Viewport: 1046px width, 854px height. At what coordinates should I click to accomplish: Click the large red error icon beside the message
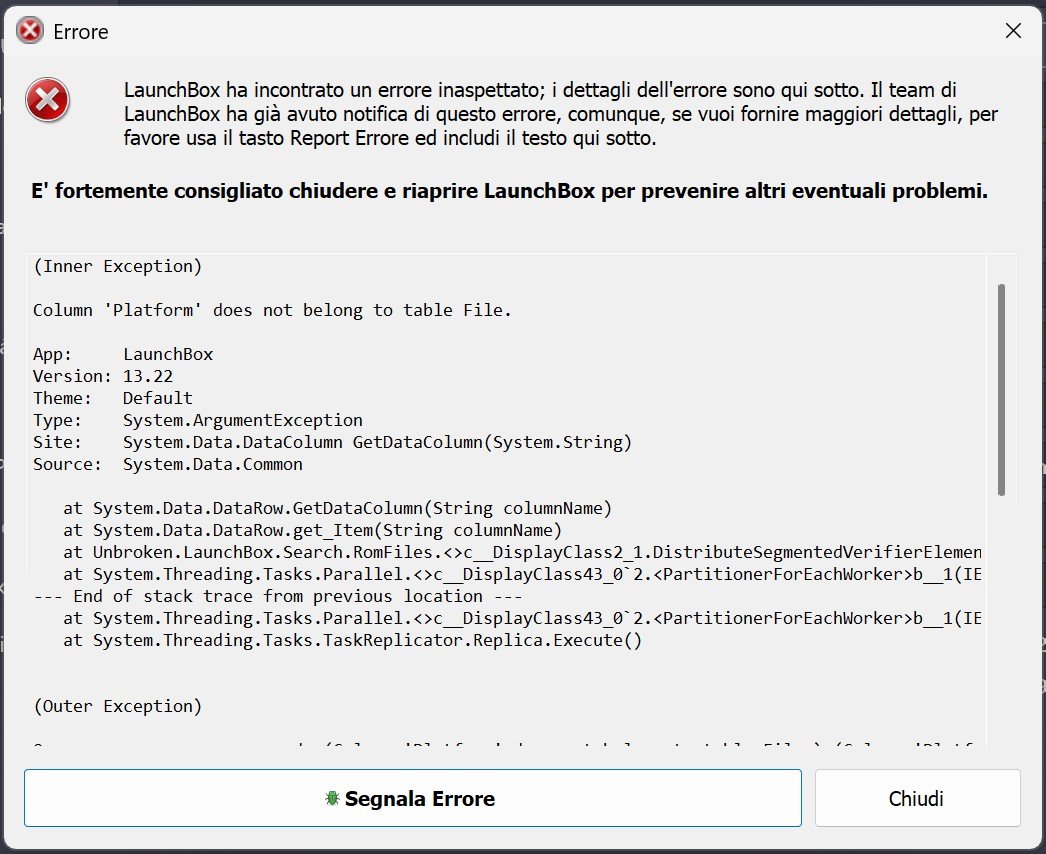[x=47, y=101]
